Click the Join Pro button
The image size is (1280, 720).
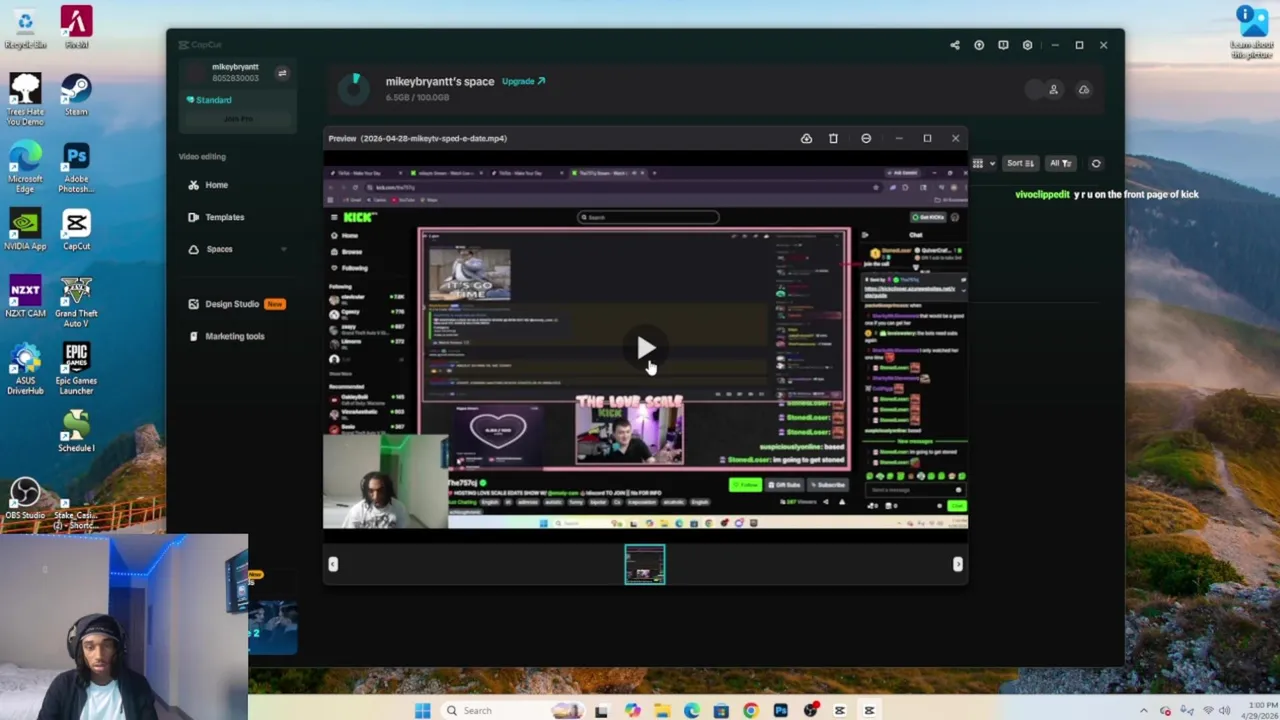(x=238, y=119)
